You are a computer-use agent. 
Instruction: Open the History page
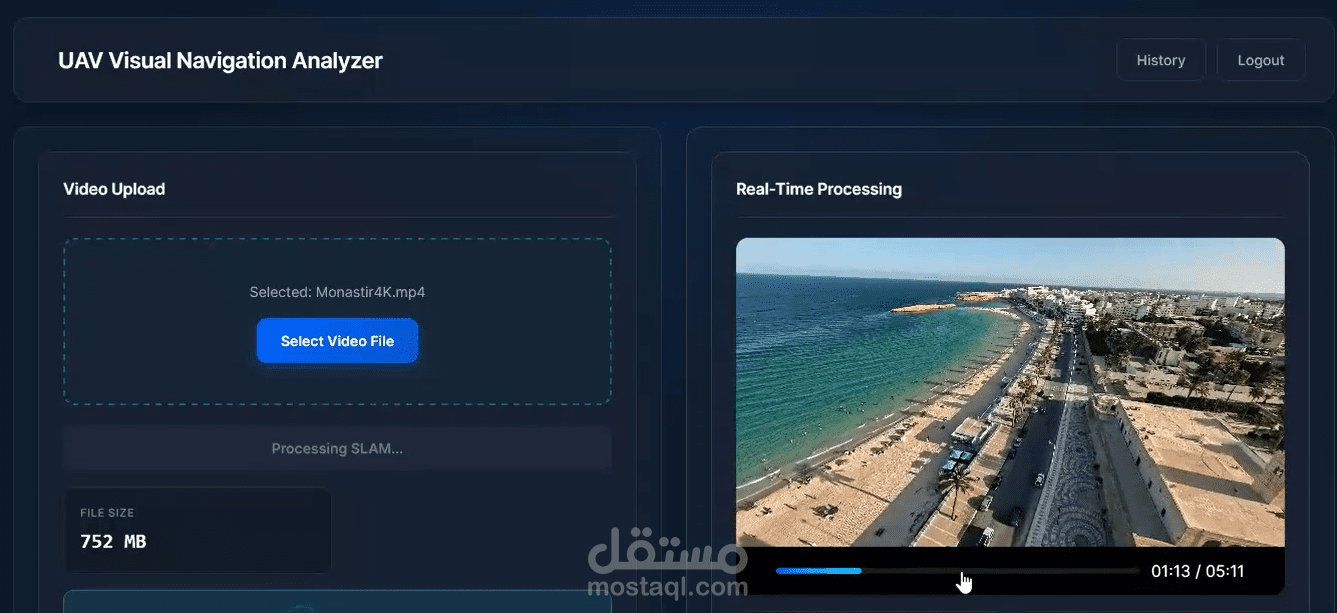[x=1160, y=60]
